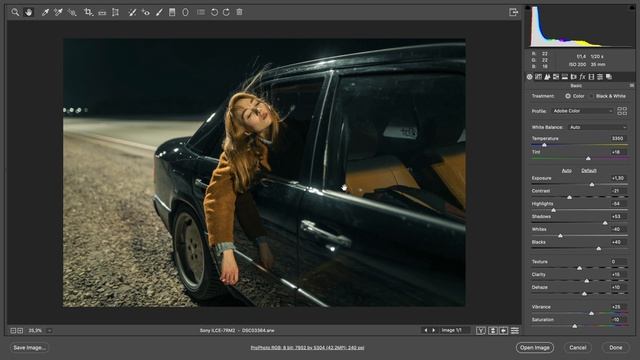Click the Exposure slider handle

(592, 185)
